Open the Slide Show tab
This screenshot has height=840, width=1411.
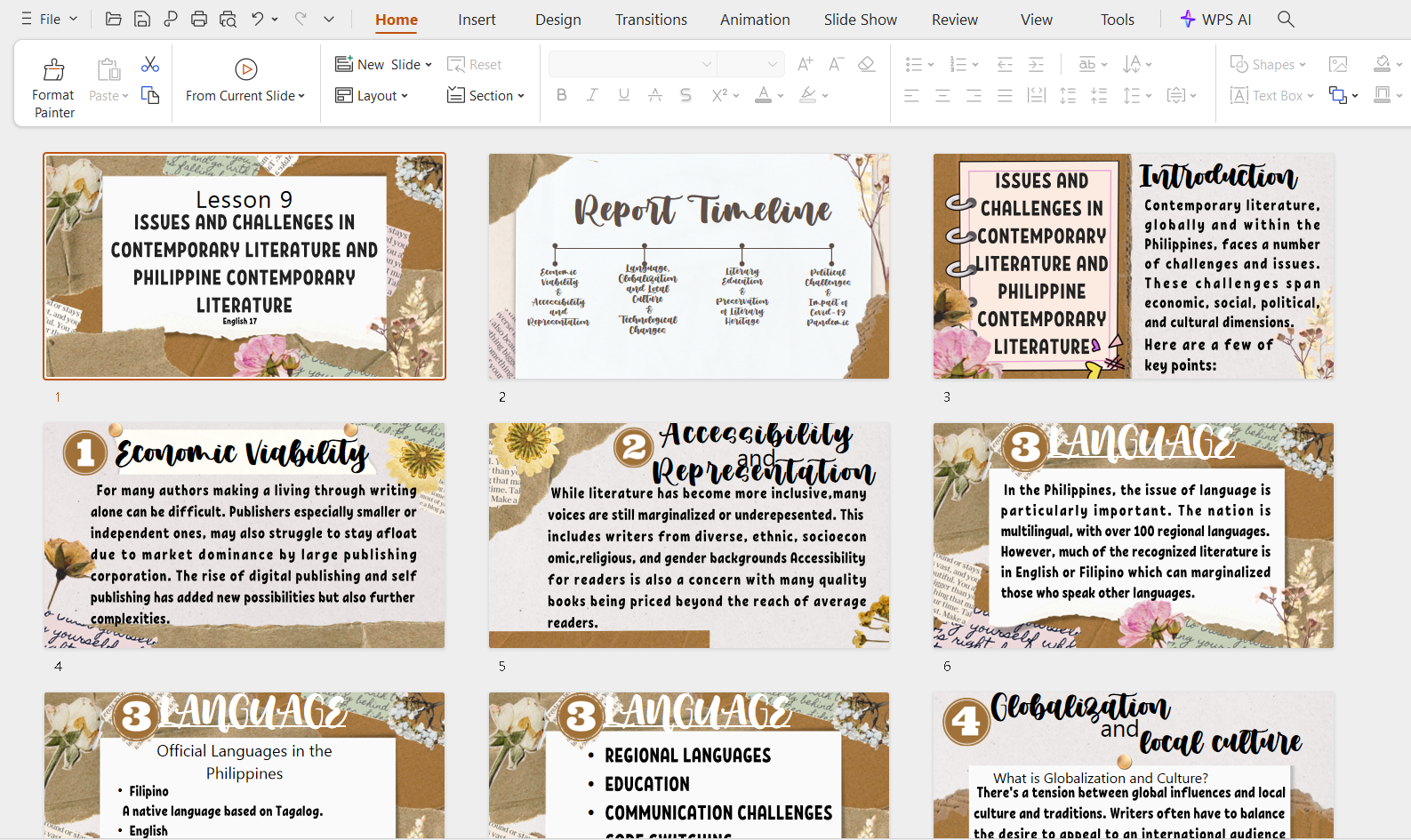pos(860,20)
